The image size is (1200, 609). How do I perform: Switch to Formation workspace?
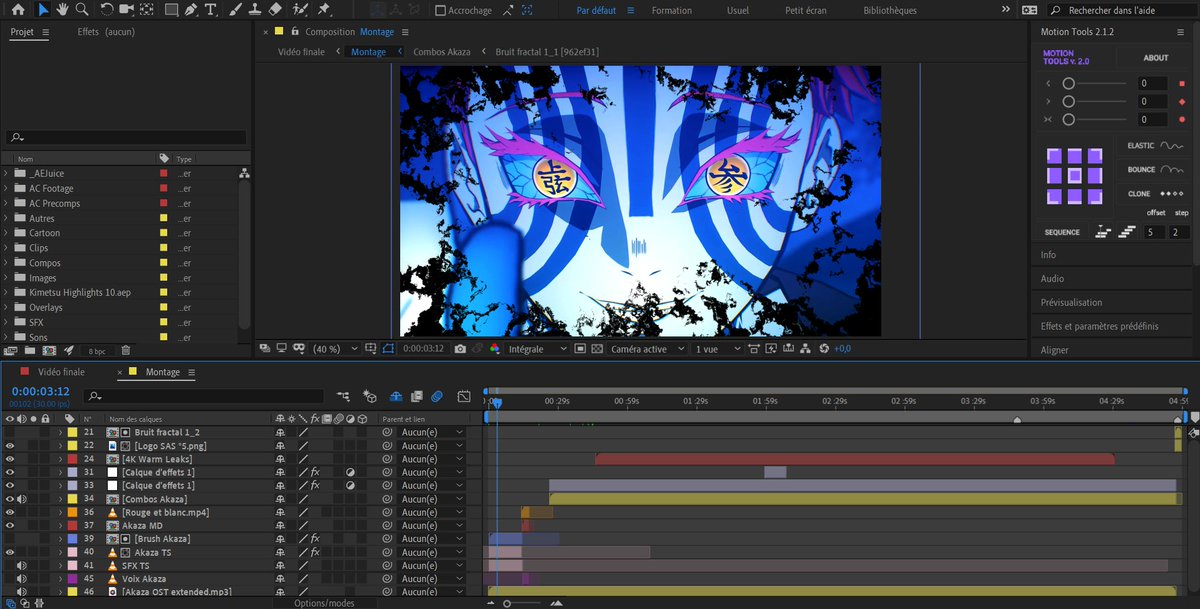click(x=672, y=10)
